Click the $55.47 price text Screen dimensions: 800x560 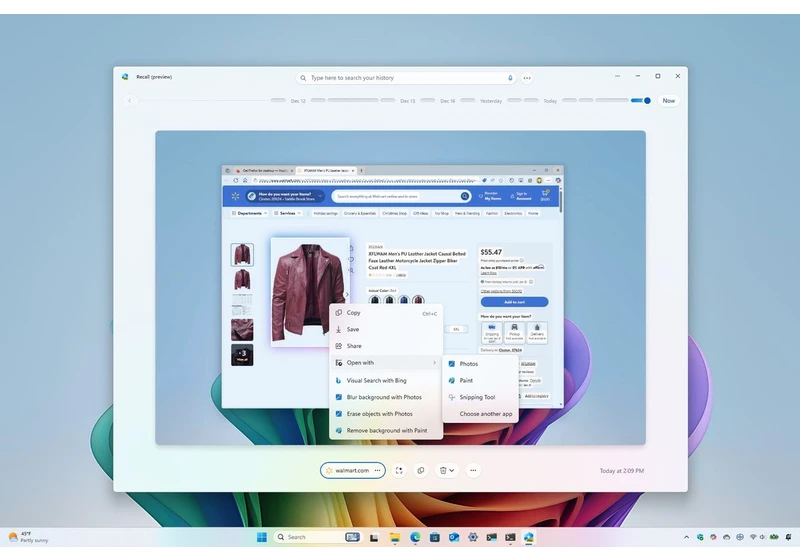tap(491, 252)
